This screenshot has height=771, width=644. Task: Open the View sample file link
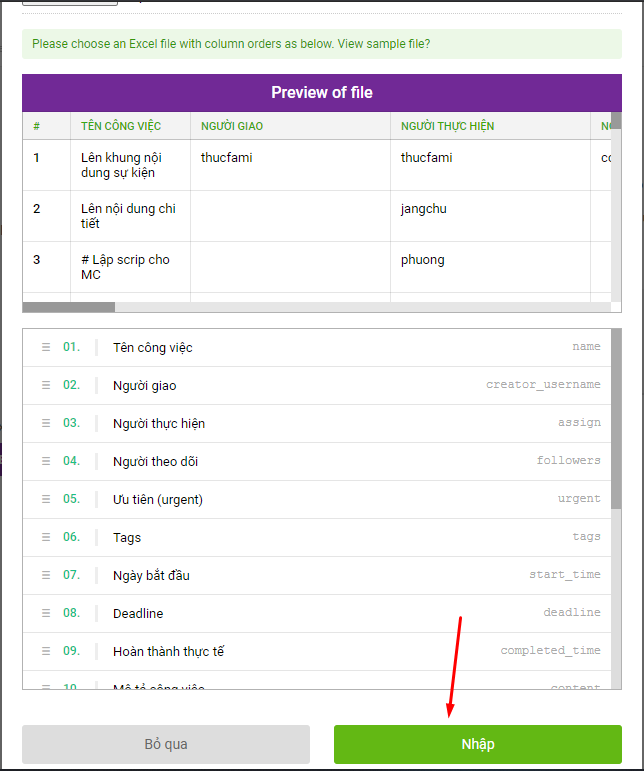click(x=384, y=44)
